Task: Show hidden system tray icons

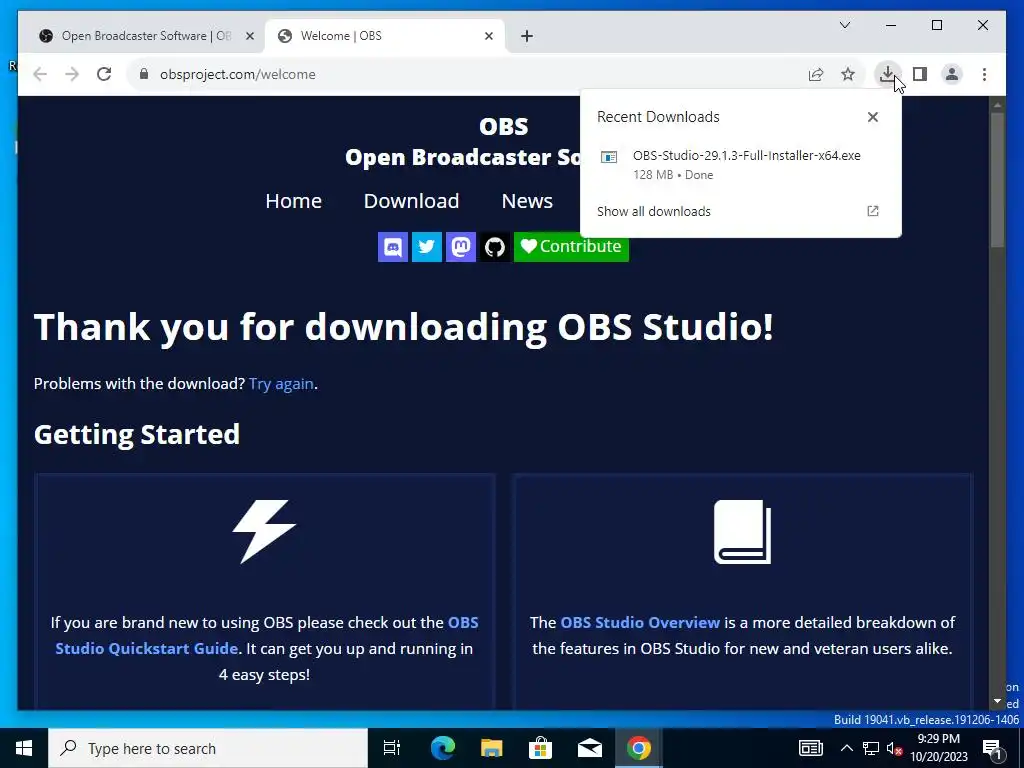Action: click(x=846, y=748)
